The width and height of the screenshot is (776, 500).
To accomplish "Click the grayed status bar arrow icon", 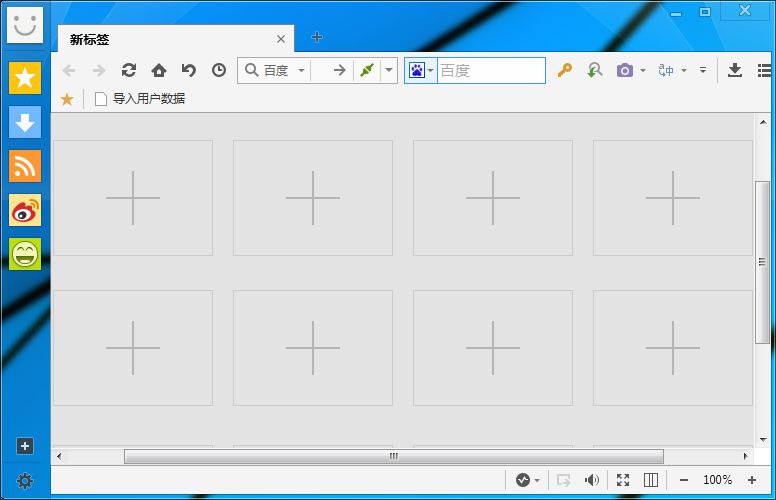I will pyautogui.click(x=563, y=480).
